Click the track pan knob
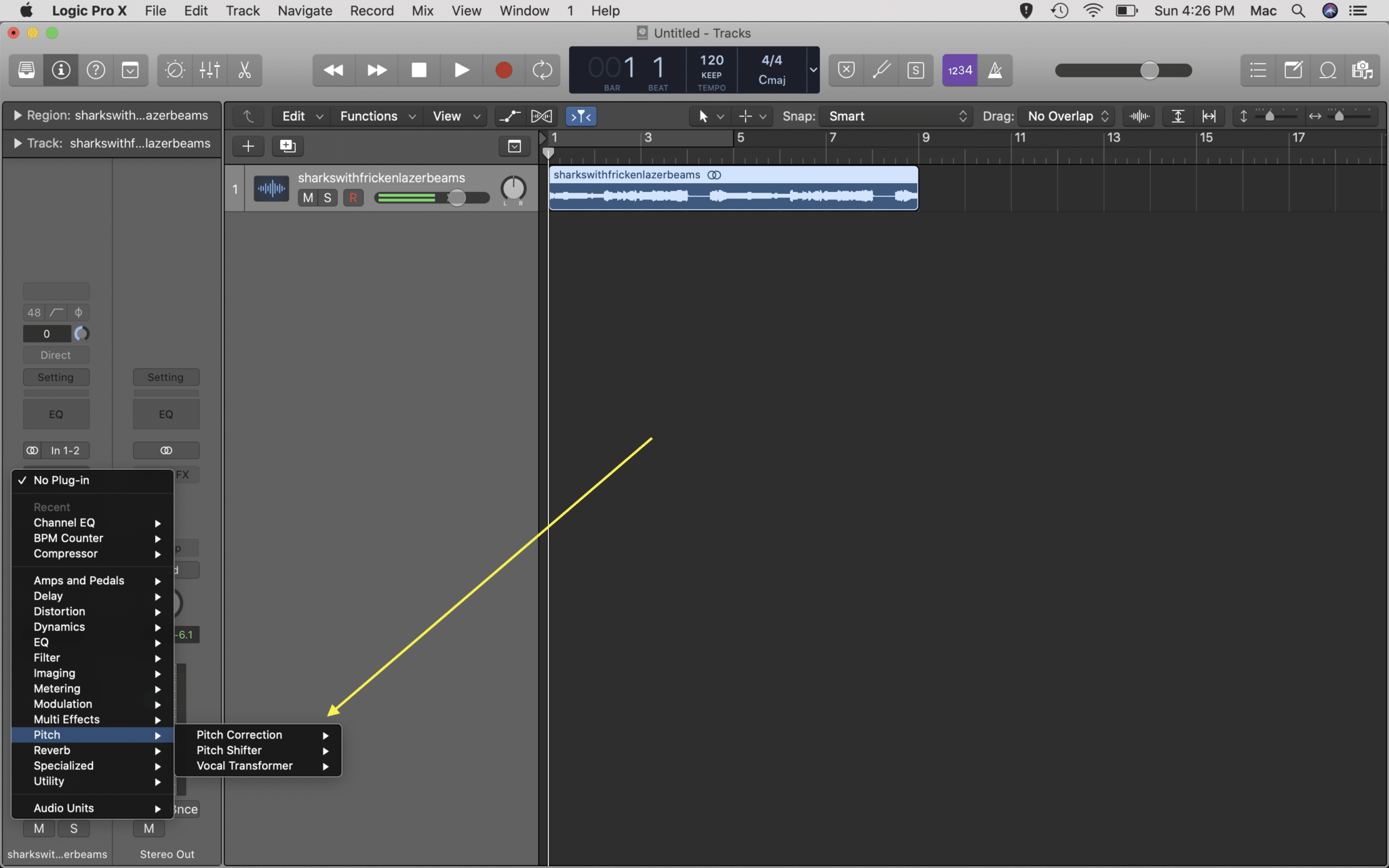The height and width of the screenshot is (868, 1389). point(513,189)
